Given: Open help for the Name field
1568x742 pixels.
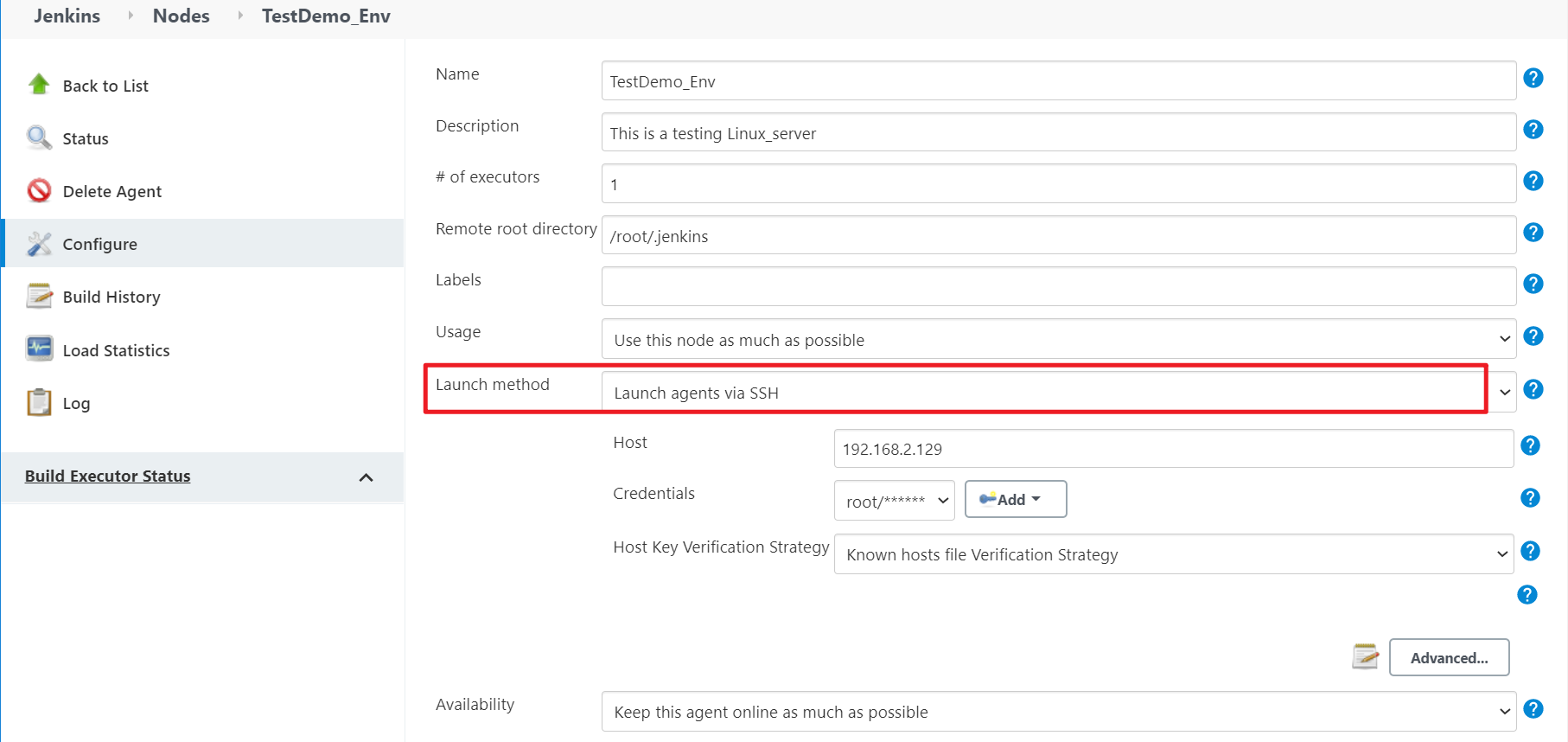Looking at the screenshot, I should click(x=1533, y=79).
